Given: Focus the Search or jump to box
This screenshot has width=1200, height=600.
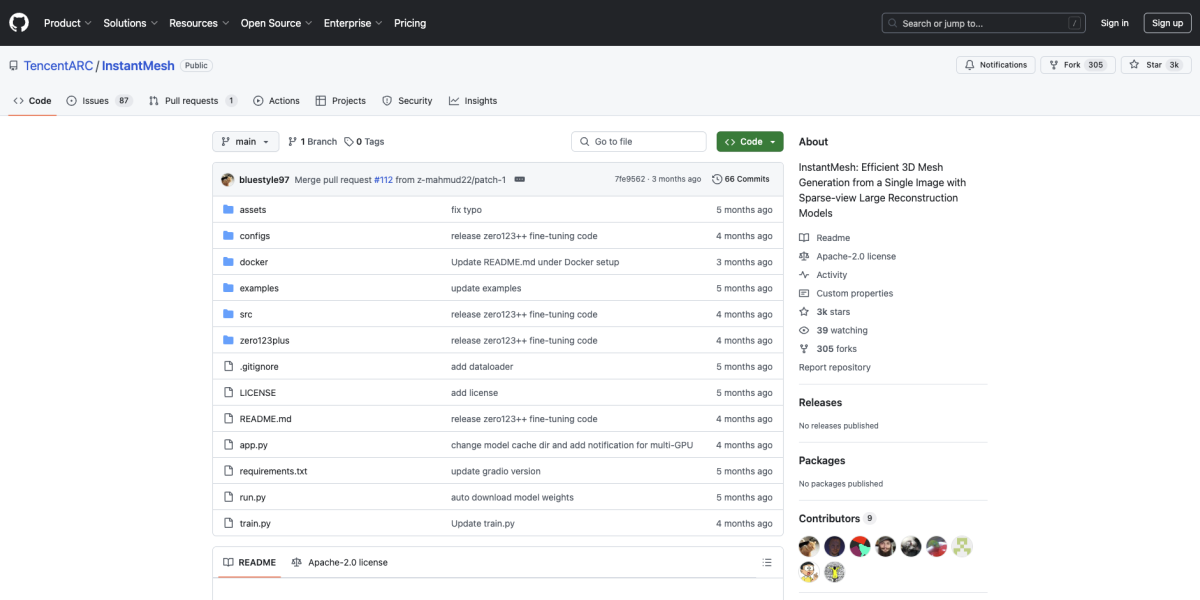Looking at the screenshot, I should pyautogui.click(x=983, y=23).
